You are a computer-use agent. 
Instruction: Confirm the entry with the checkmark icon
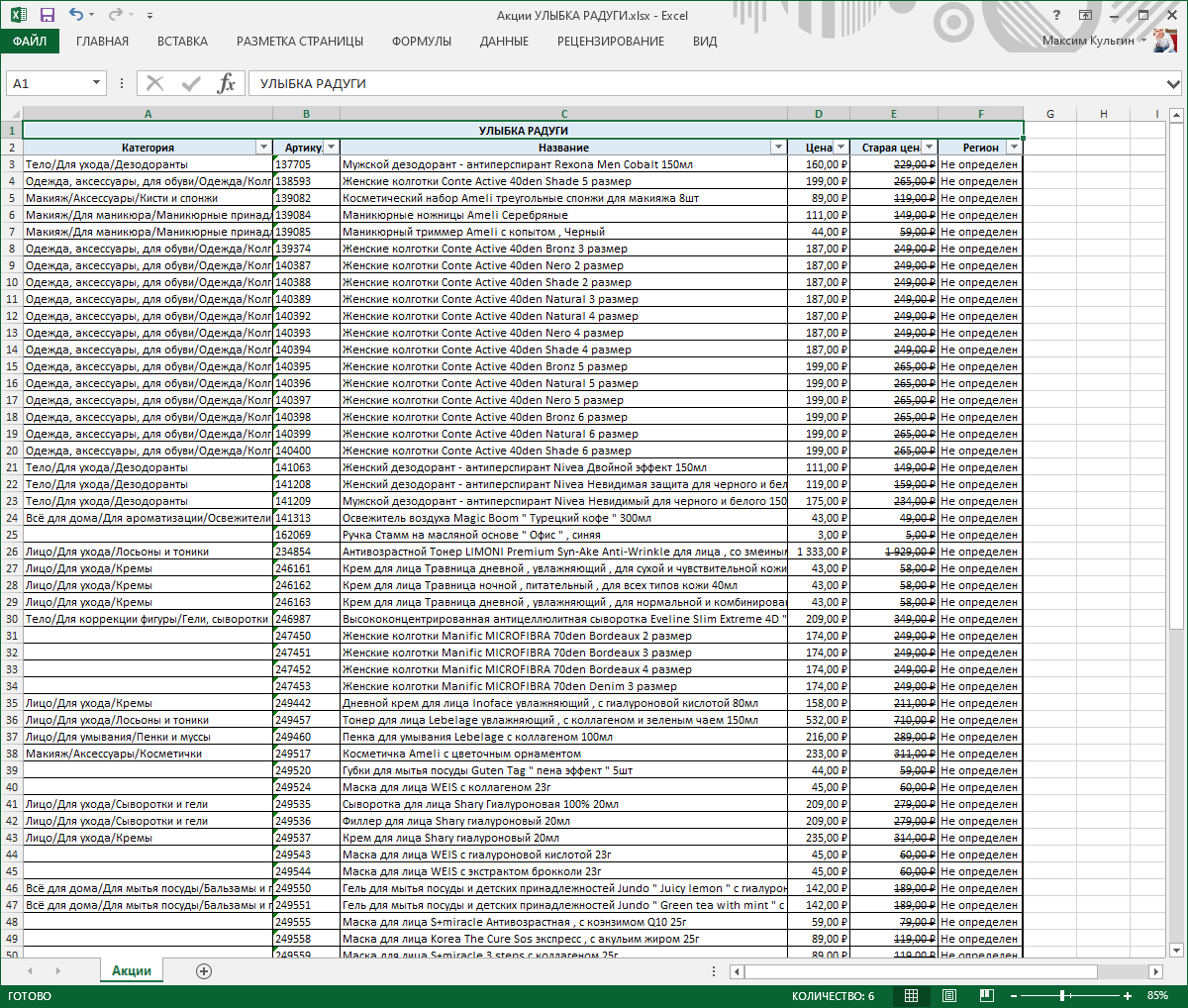(191, 83)
